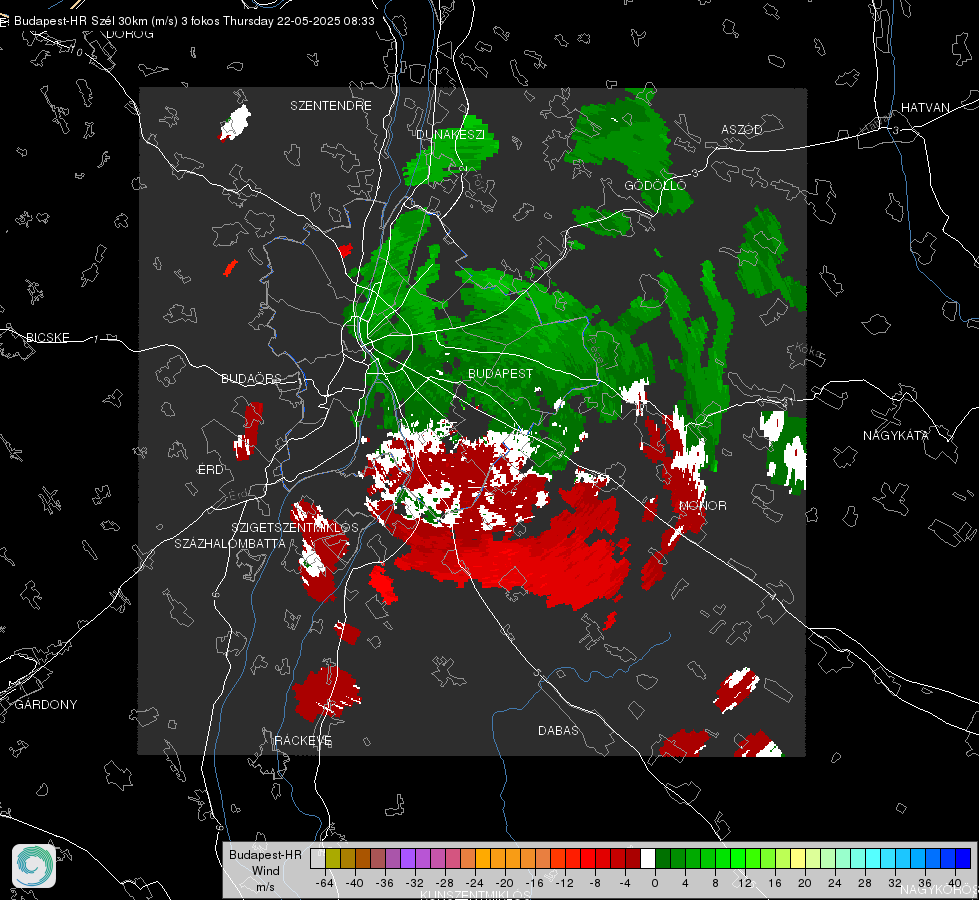Click the GÖDÖLLŐ town label

point(655,185)
